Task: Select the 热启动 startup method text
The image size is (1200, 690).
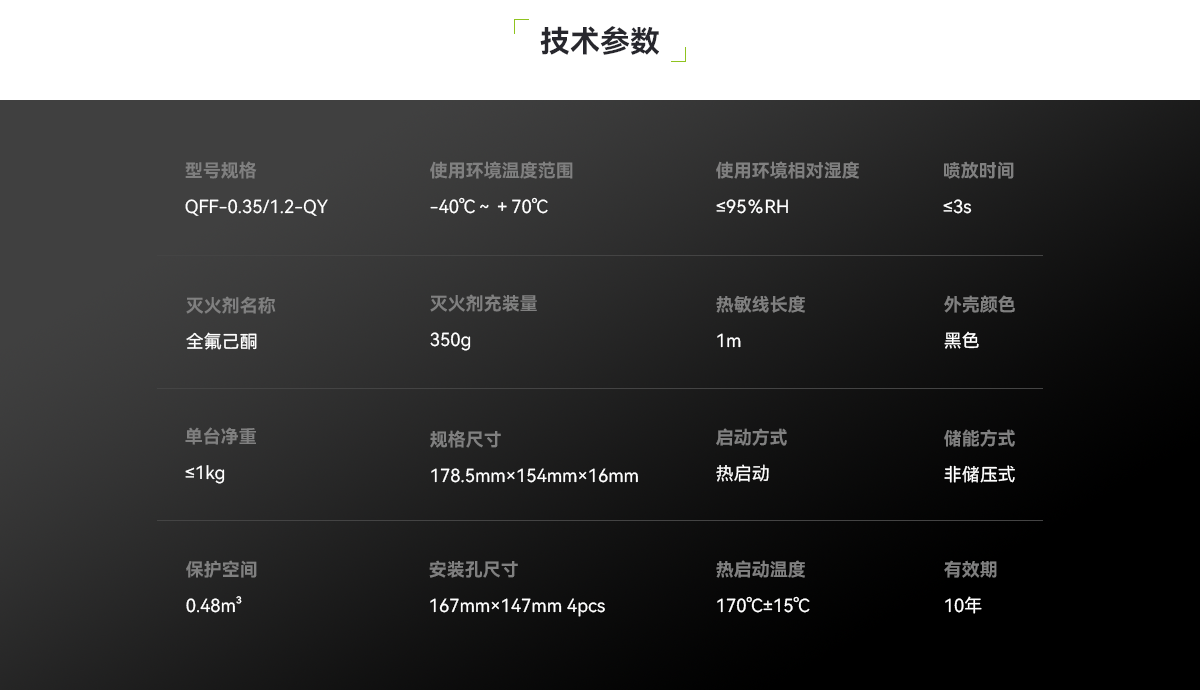Action: 742,474
